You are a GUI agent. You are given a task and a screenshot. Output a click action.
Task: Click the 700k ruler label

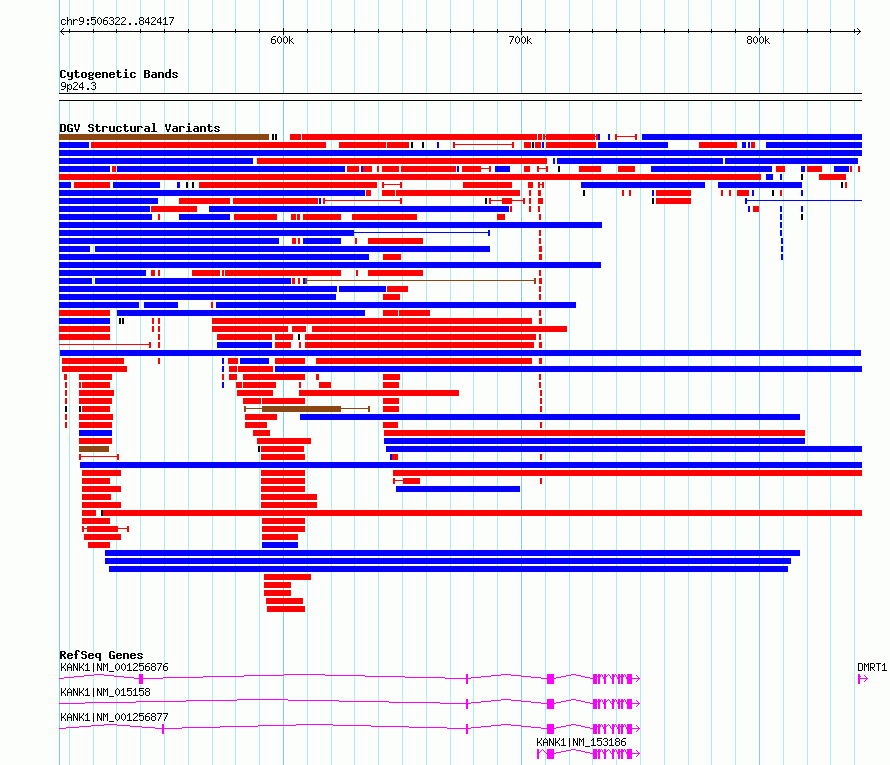tap(520, 40)
